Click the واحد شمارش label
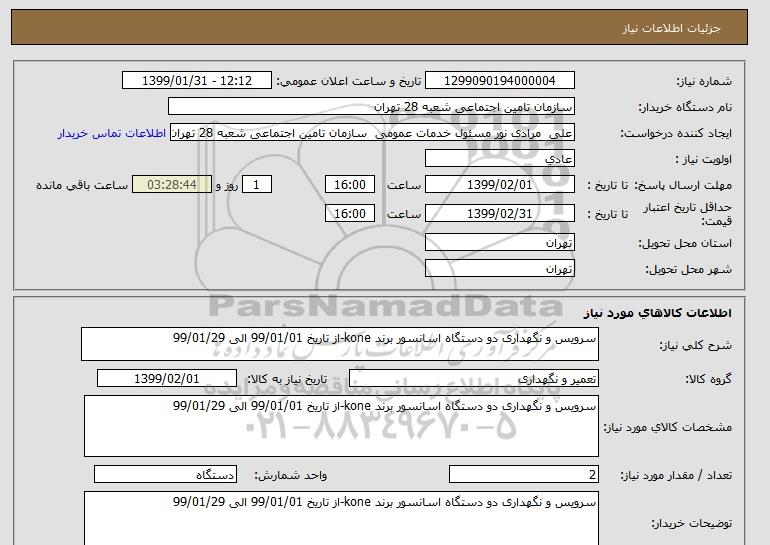This screenshot has height=545, width=770. [291, 475]
